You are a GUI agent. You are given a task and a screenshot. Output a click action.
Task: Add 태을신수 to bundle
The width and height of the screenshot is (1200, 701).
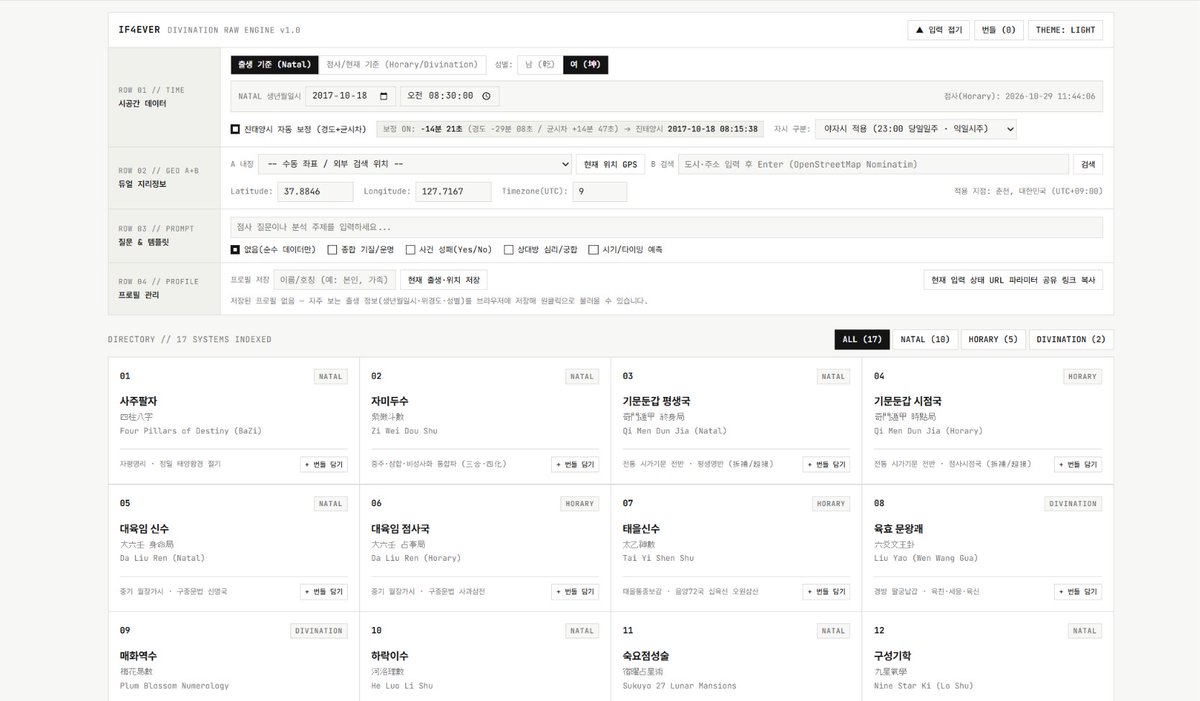(x=826, y=591)
